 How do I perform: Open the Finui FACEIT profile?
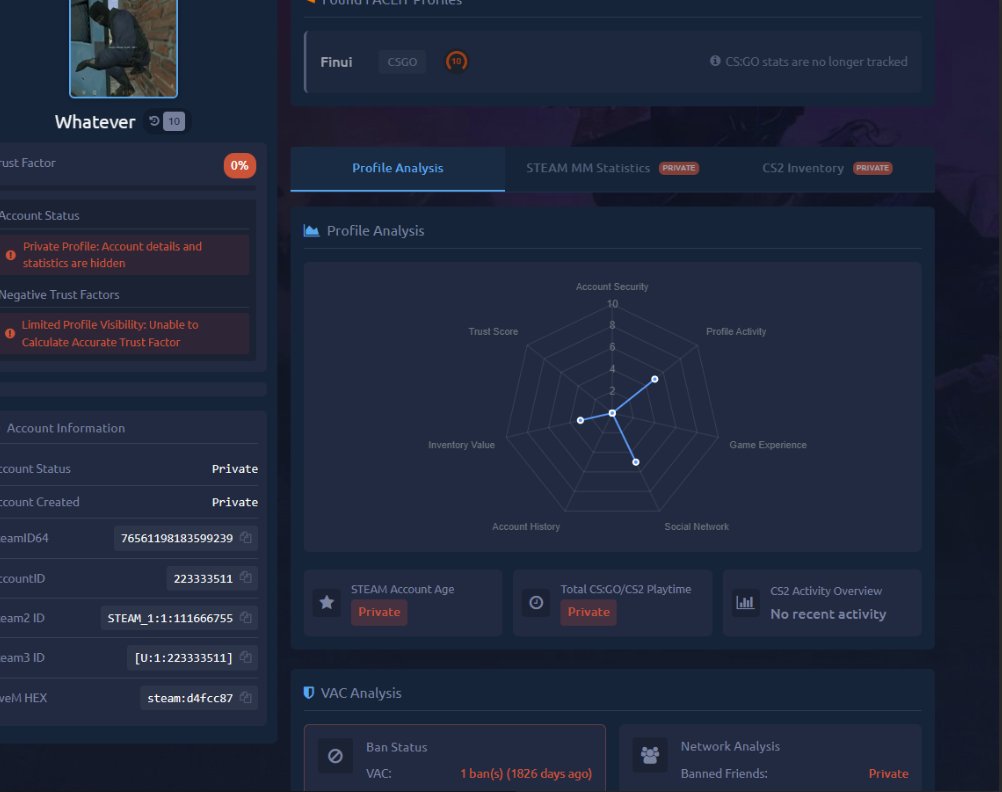tap(336, 62)
